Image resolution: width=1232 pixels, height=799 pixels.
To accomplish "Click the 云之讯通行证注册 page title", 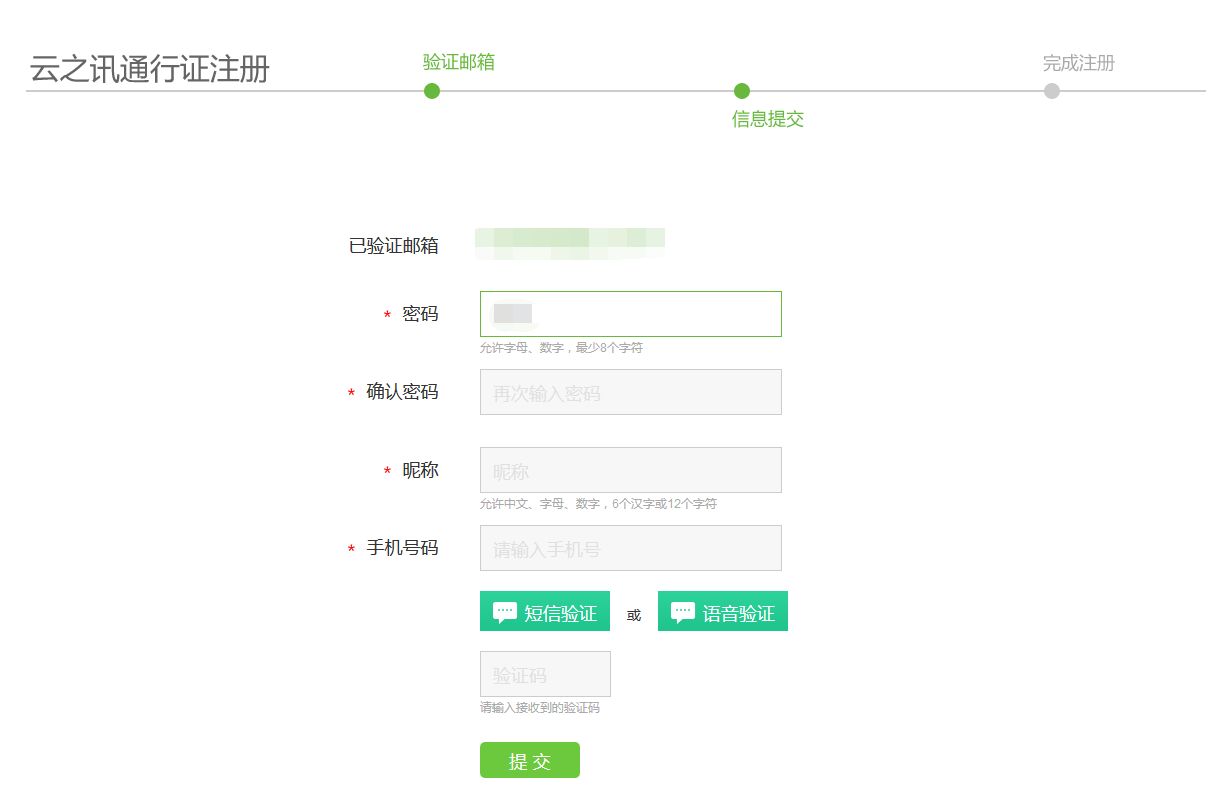I will [150, 70].
